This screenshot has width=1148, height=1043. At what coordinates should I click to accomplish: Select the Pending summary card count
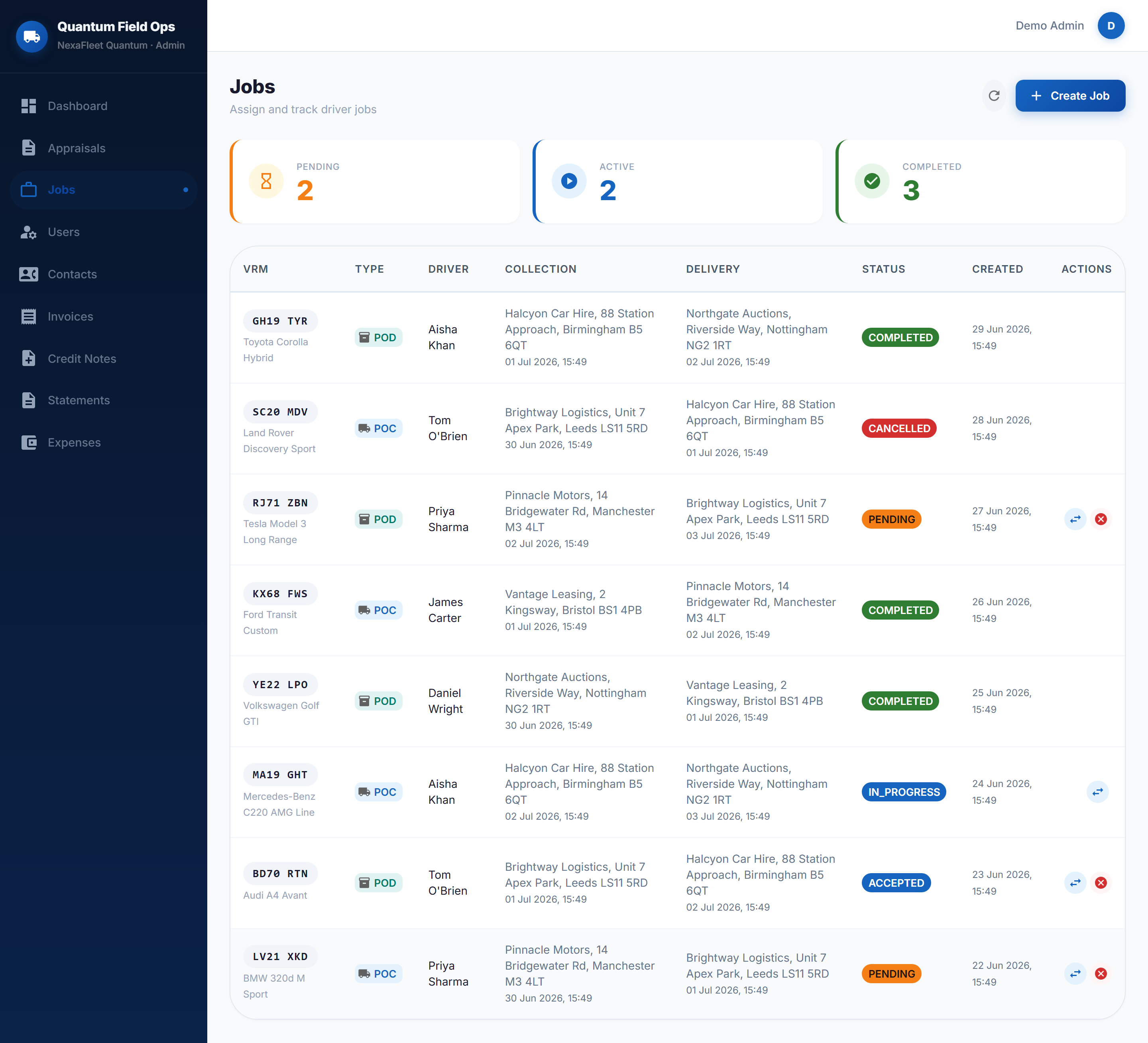pyautogui.click(x=305, y=190)
